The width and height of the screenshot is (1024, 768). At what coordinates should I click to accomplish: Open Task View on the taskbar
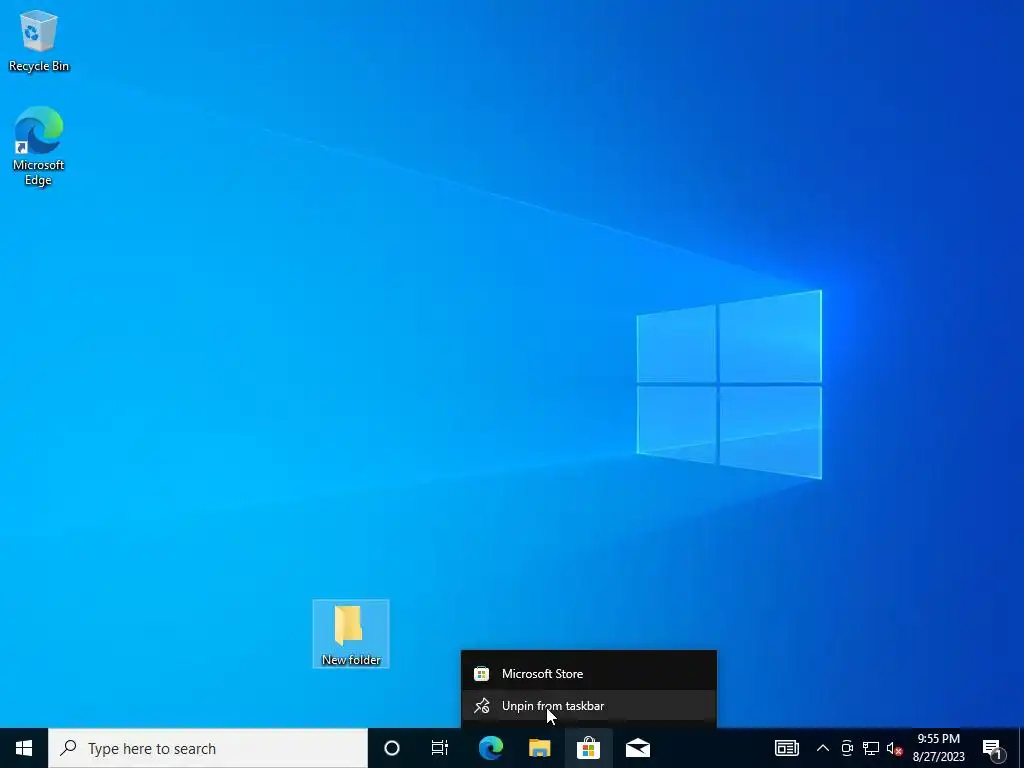point(440,748)
